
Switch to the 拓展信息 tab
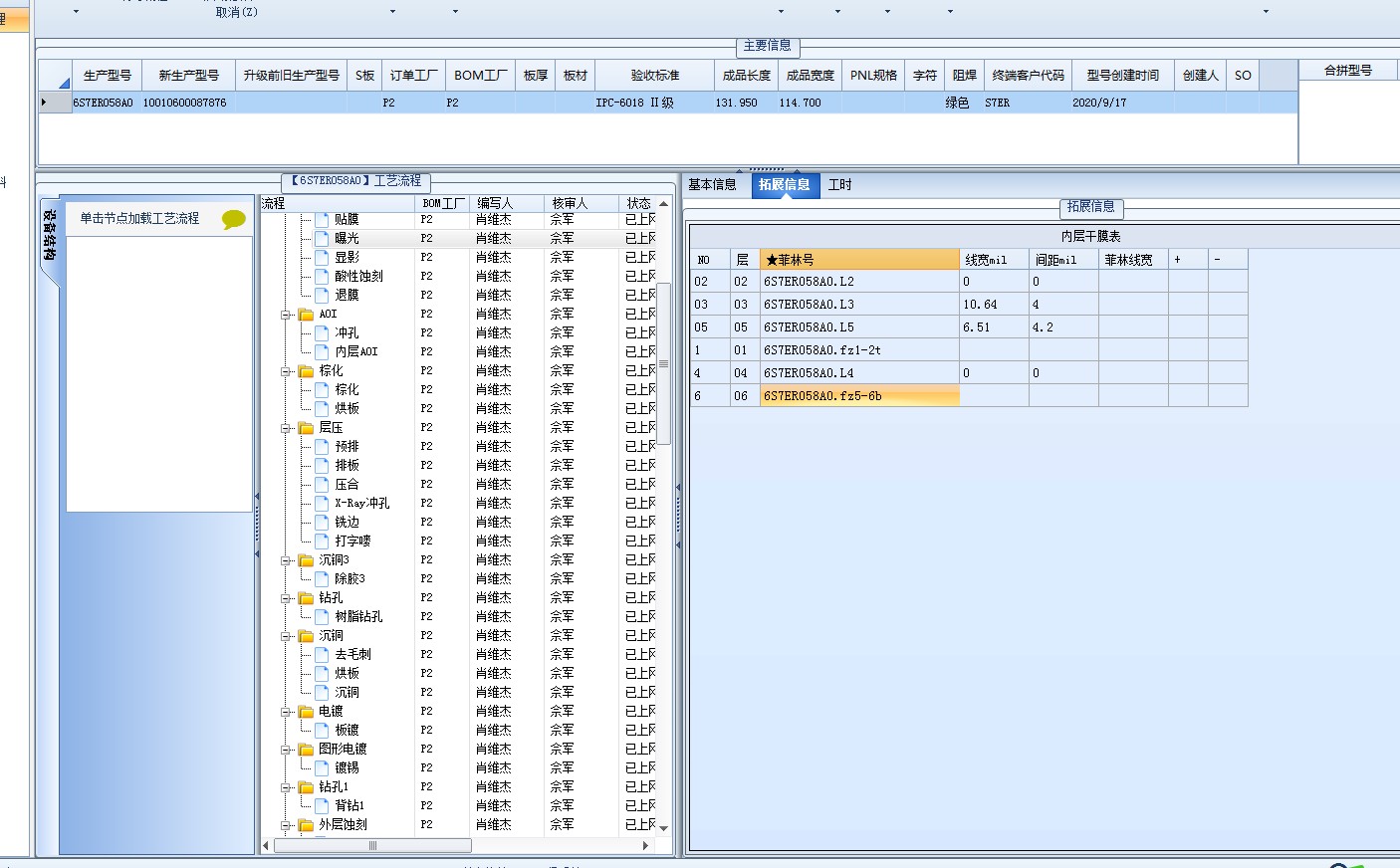click(x=785, y=185)
